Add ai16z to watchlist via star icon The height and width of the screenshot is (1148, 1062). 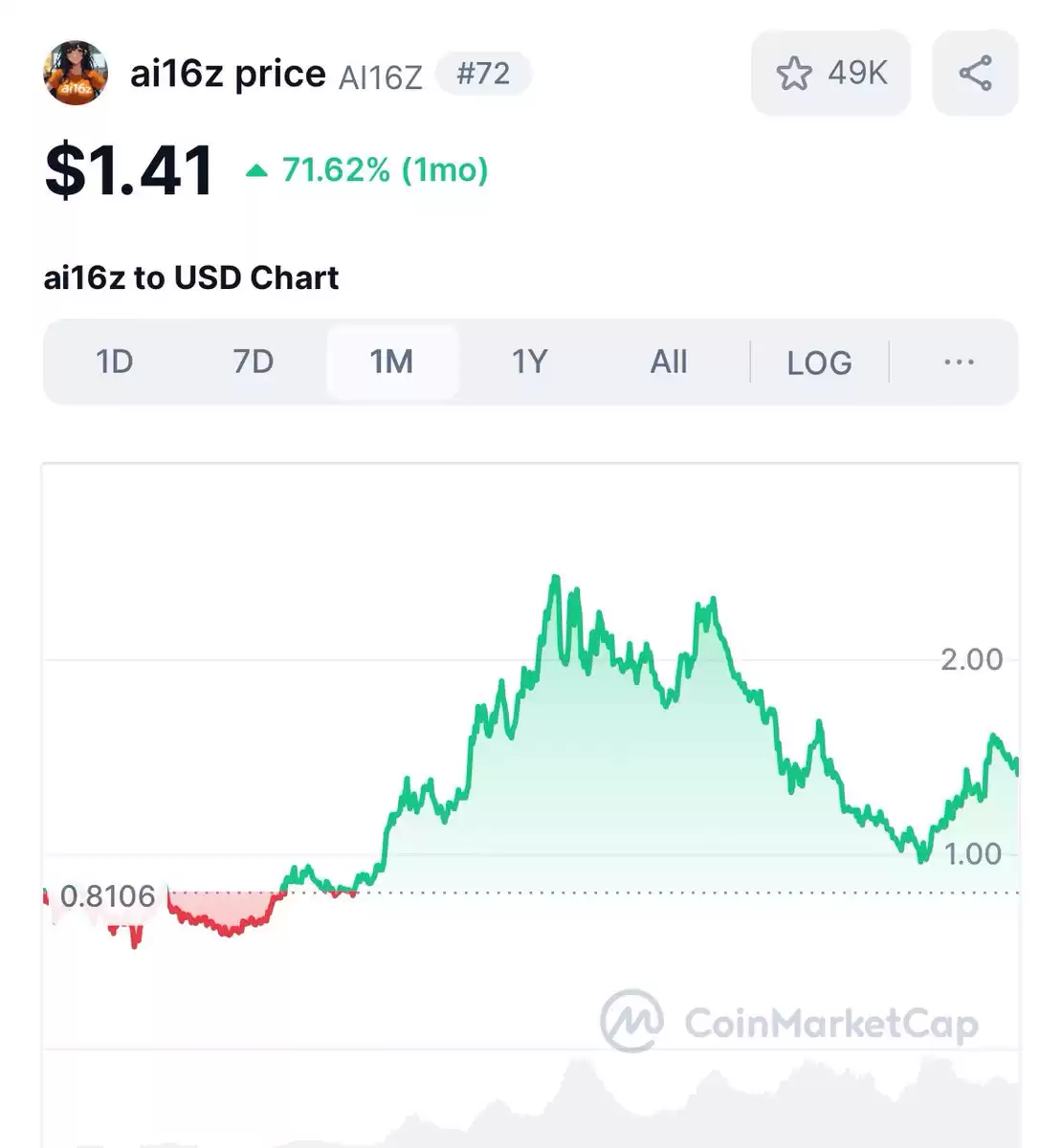coord(794,73)
